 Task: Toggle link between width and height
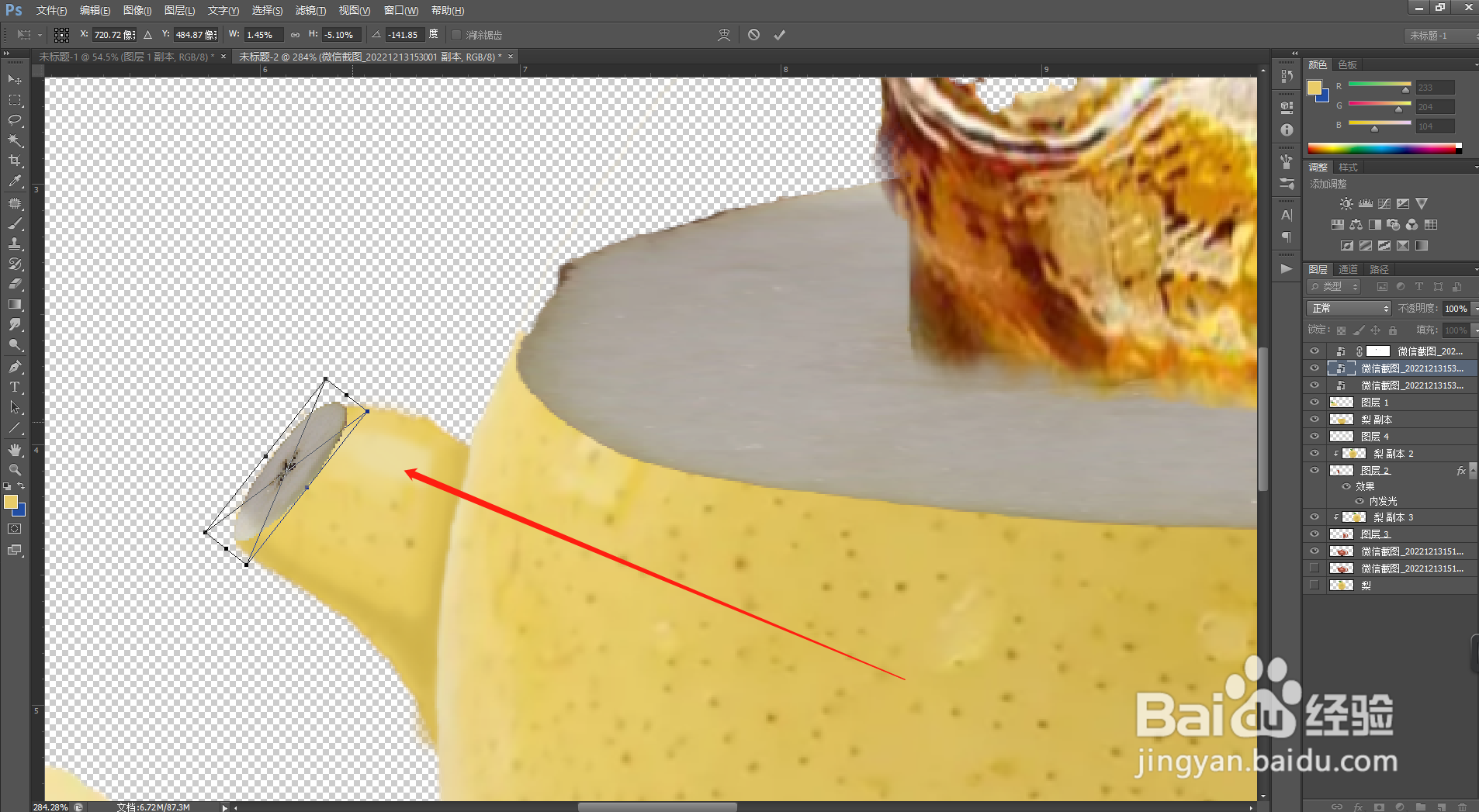click(x=295, y=35)
